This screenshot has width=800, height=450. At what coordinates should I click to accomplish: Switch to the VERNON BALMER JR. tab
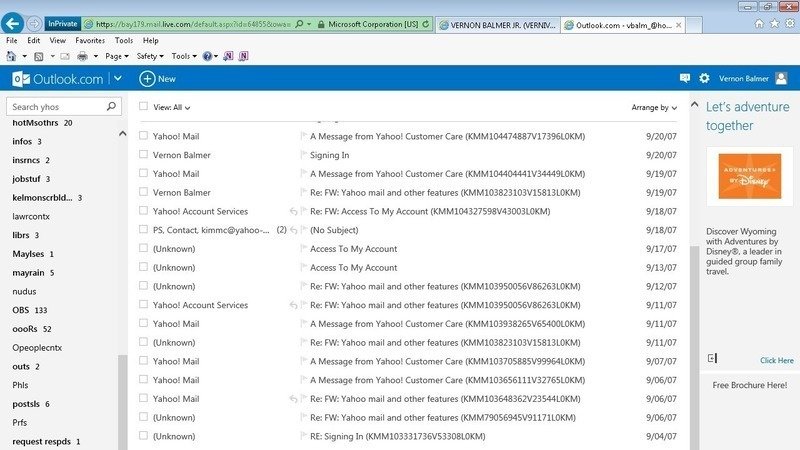coord(497,24)
